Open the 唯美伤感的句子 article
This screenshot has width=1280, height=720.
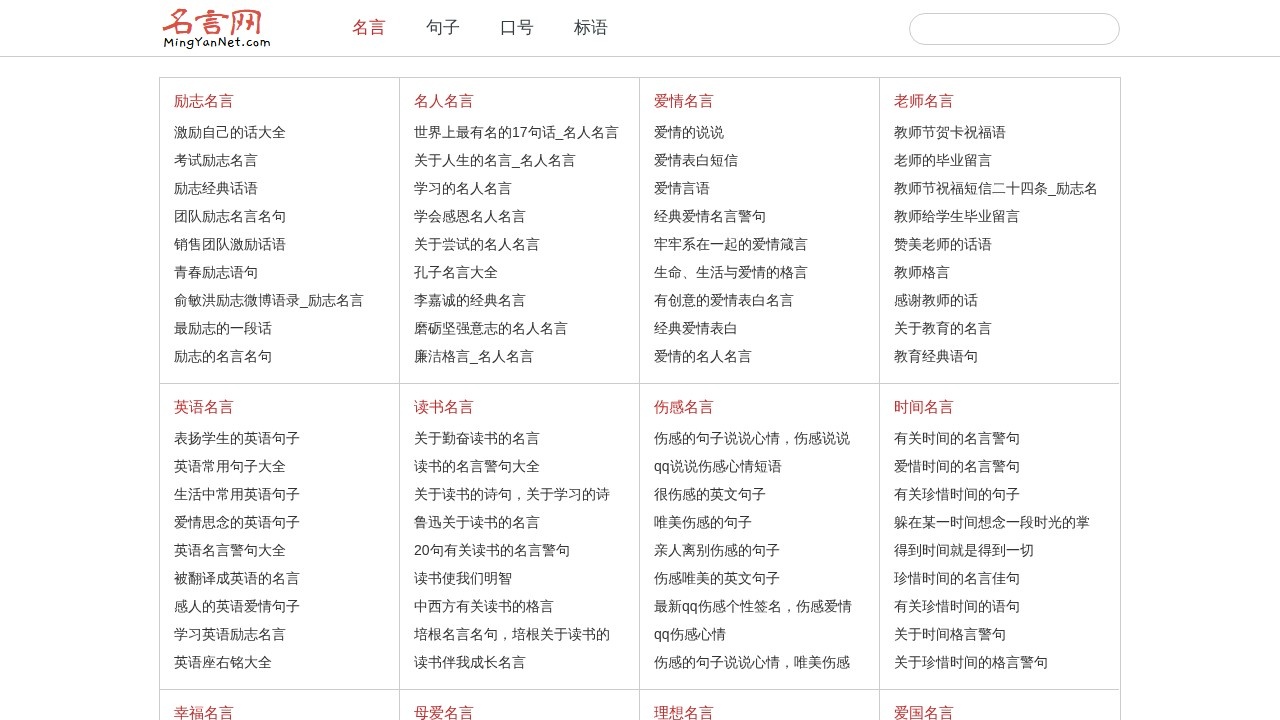click(704, 522)
